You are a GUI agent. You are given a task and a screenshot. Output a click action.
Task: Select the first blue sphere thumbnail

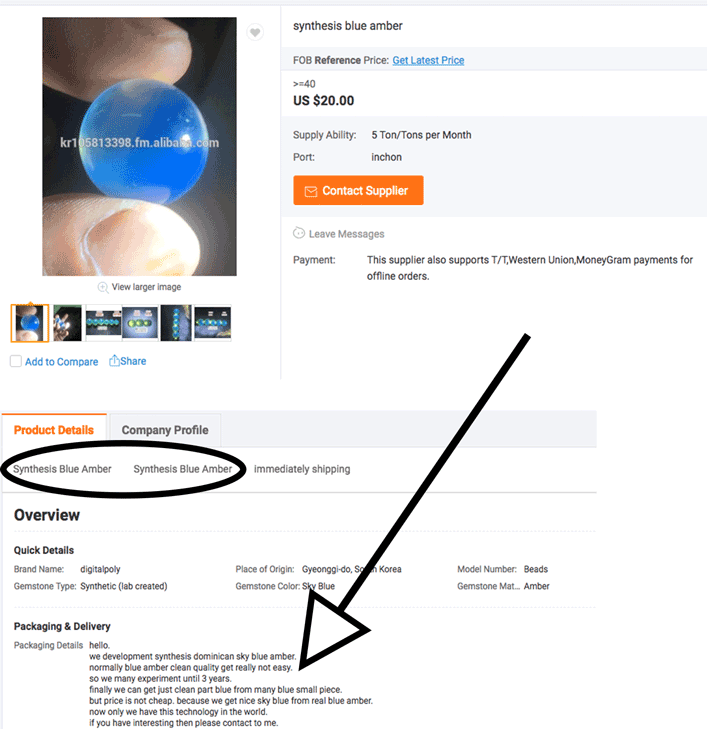click(x=30, y=323)
